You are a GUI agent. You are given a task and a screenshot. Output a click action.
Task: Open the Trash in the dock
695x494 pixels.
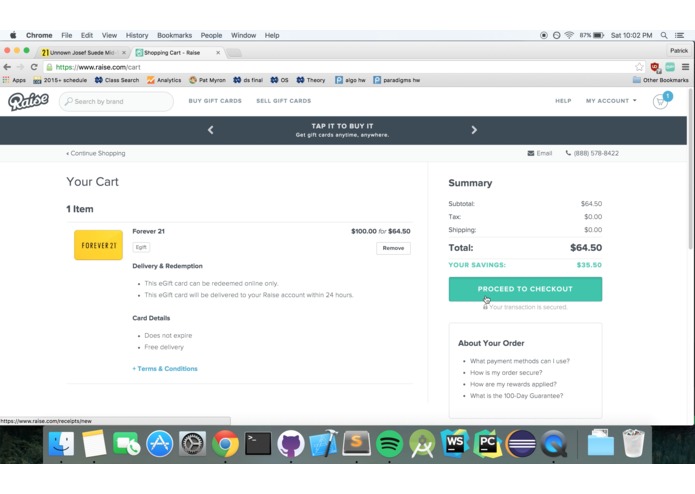tap(633, 443)
